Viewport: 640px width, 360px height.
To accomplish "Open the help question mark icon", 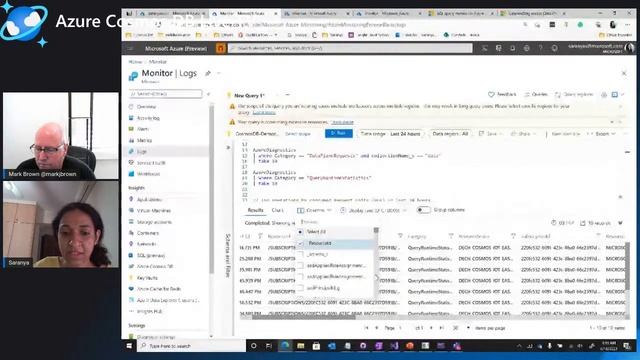I will tap(540, 48).
